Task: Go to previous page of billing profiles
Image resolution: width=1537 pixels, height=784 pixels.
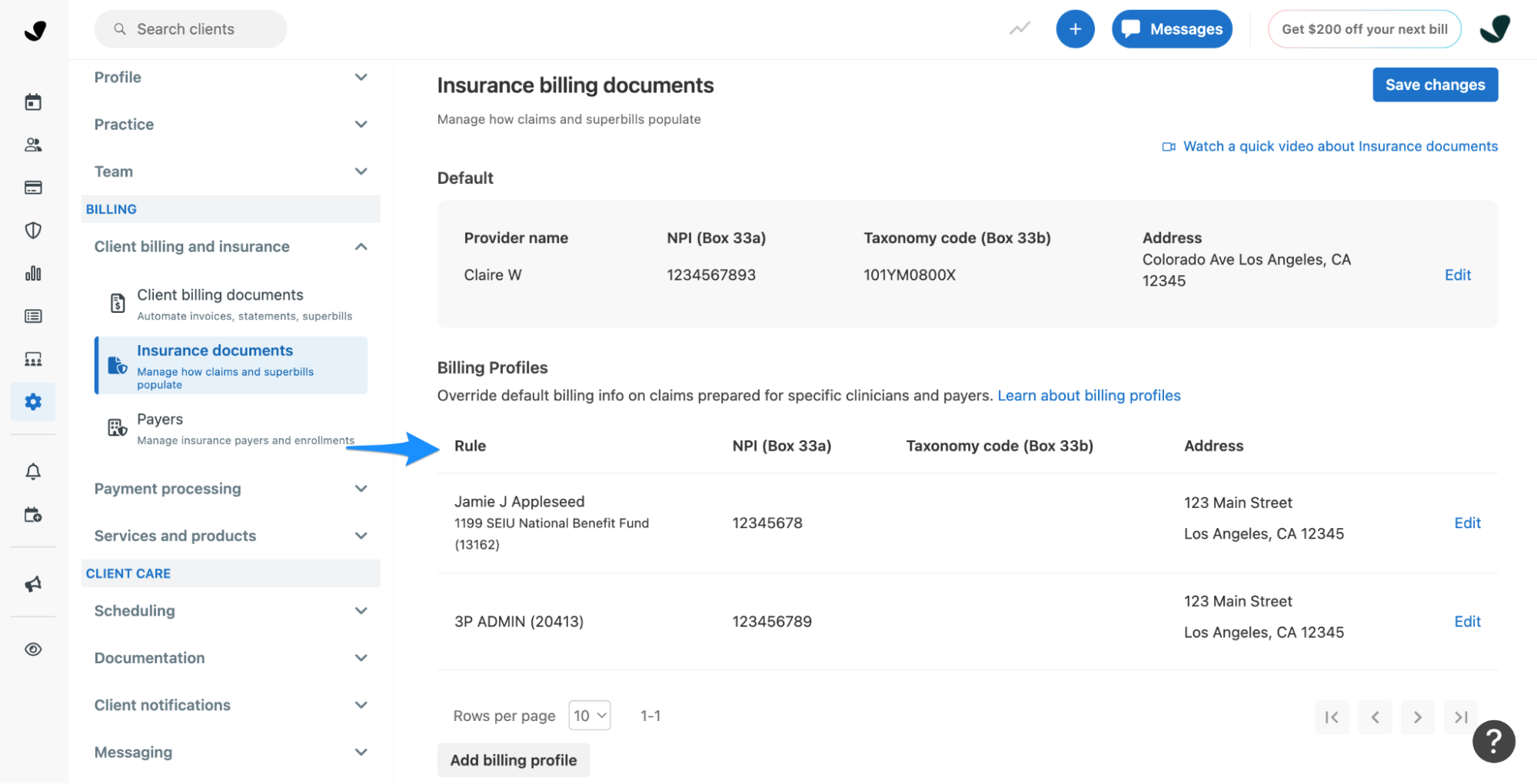Action: click(x=1375, y=717)
